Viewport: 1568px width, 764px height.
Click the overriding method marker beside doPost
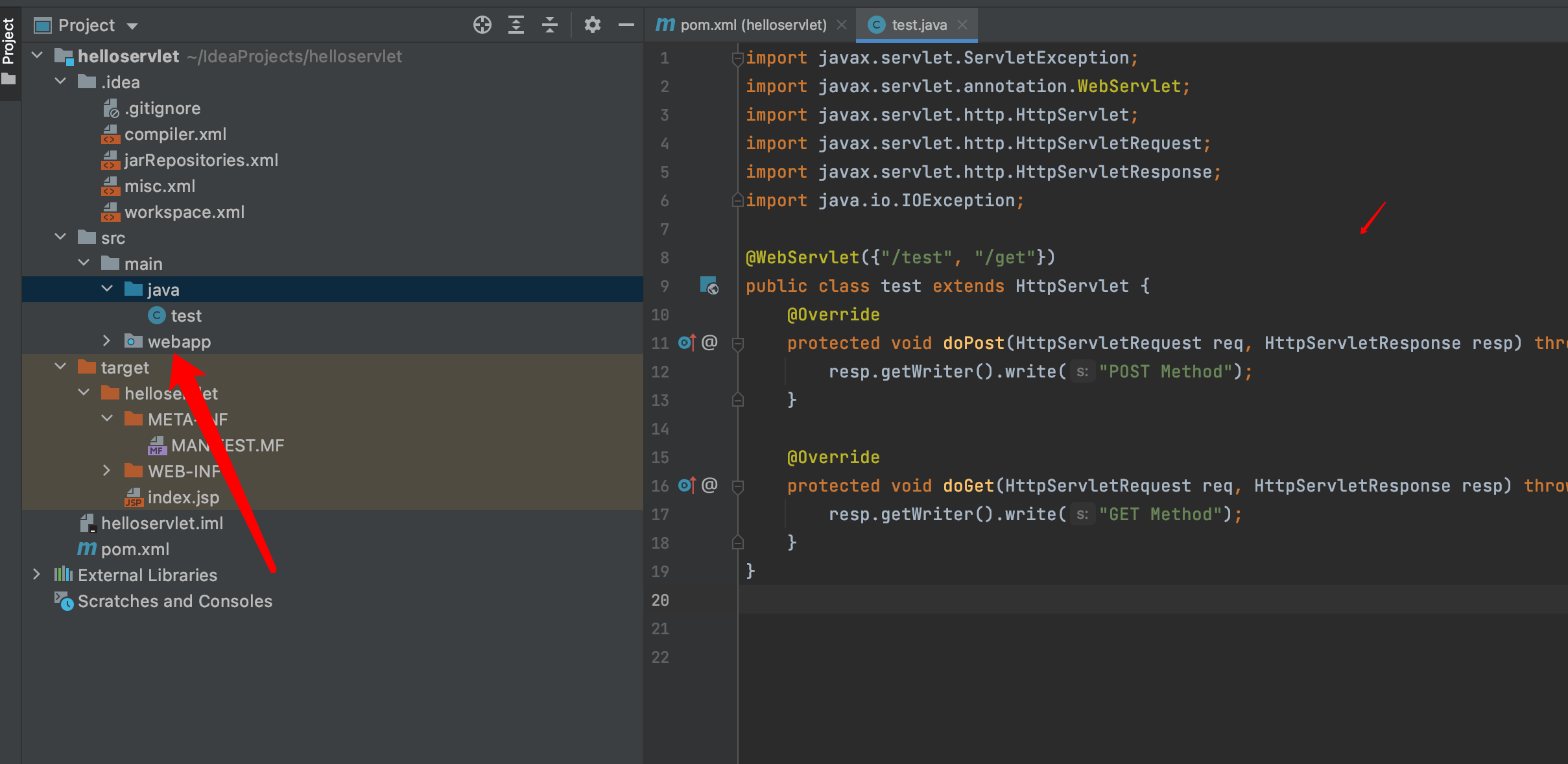[x=686, y=342]
